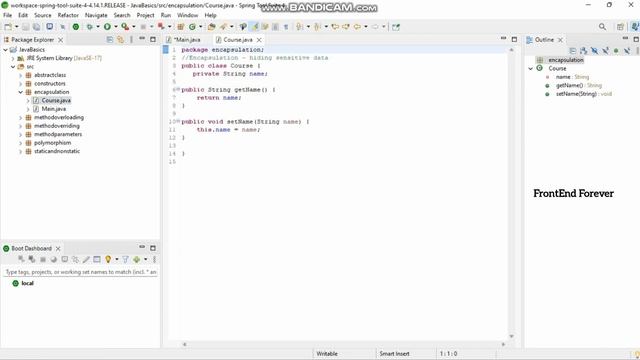Collapse the encapsulation package
Image resolution: width=640 pixels, height=360 pixels.
point(20,92)
